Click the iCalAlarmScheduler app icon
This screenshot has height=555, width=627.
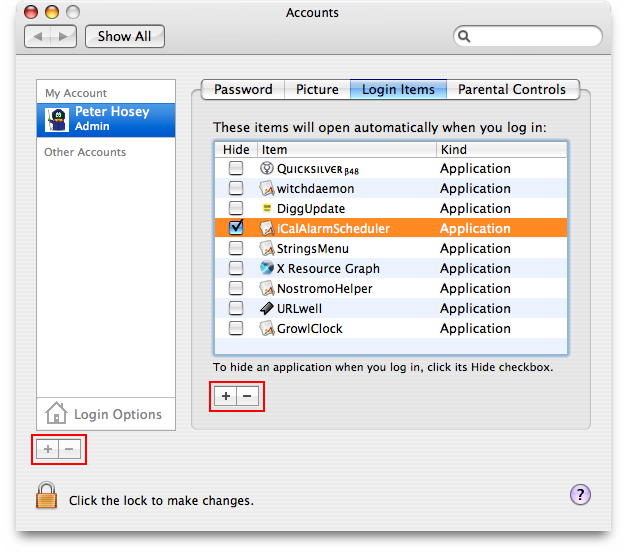tap(267, 228)
